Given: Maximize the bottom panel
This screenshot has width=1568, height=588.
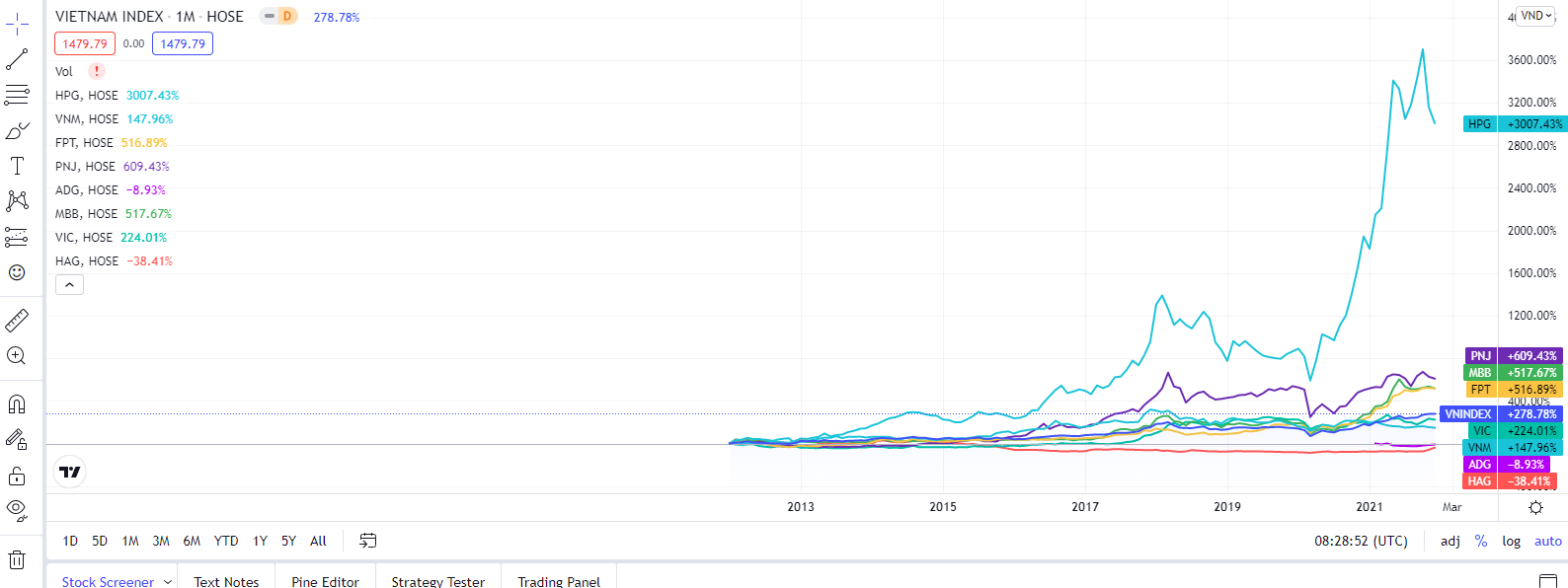Looking at the screenshot, I should coord(1548,580).
